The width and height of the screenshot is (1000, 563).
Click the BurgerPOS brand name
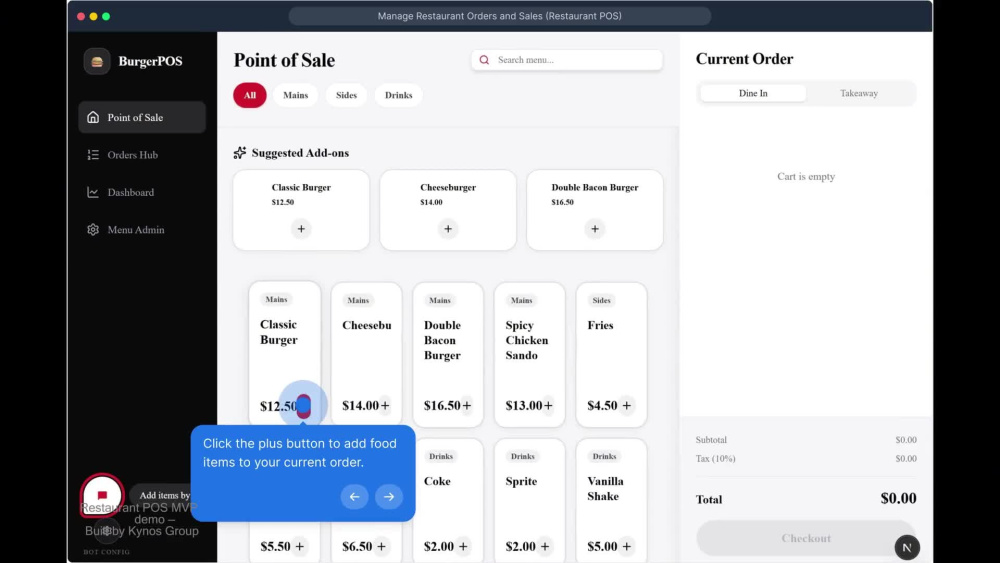(151, 61)
